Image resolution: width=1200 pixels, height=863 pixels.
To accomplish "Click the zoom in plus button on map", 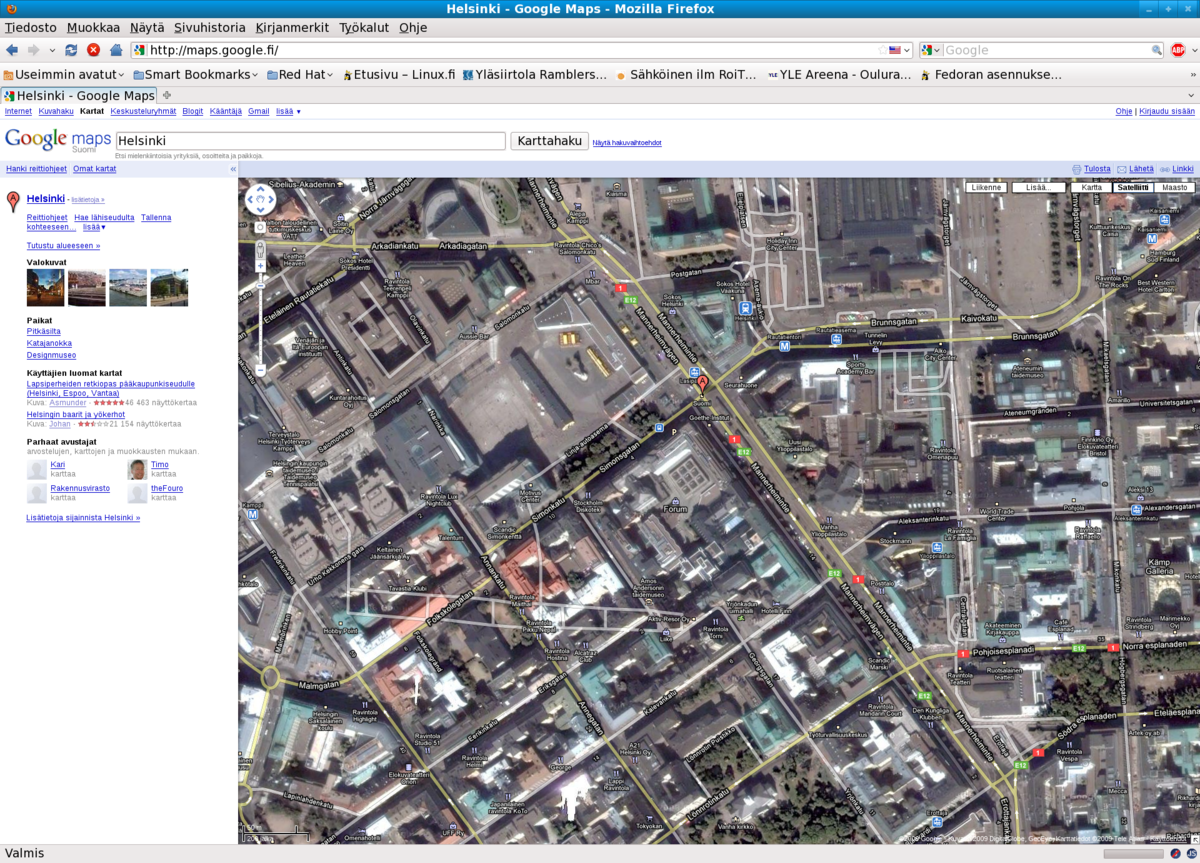I will click(x=260, y=266).
